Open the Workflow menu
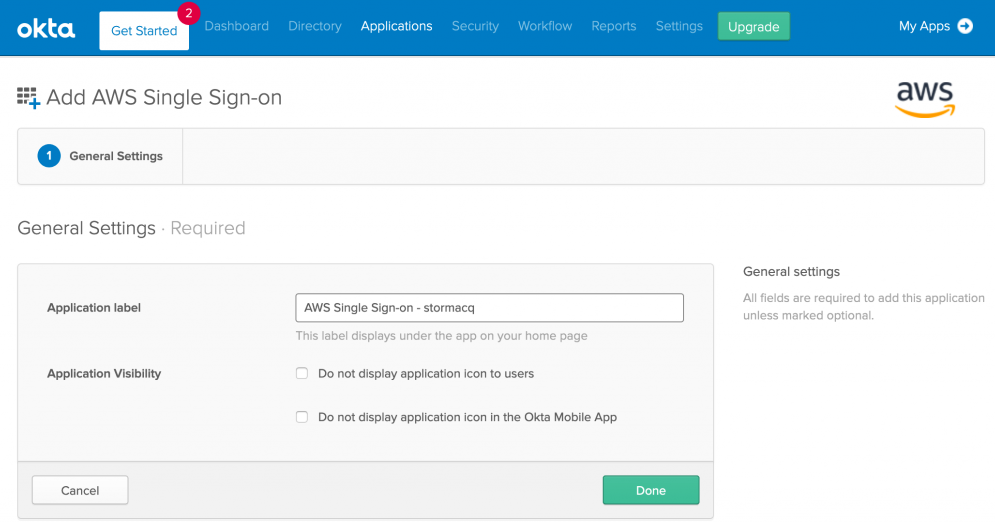 click(545, 26)
